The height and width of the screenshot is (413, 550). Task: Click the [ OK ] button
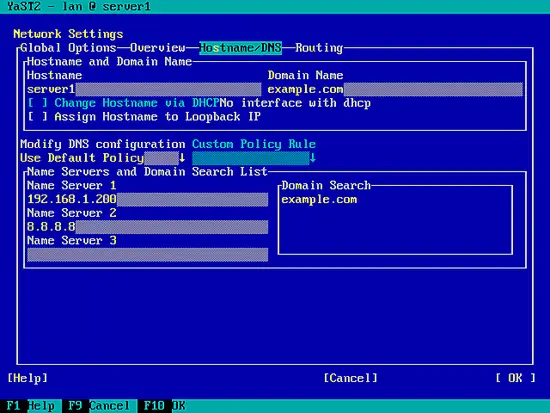515,378
